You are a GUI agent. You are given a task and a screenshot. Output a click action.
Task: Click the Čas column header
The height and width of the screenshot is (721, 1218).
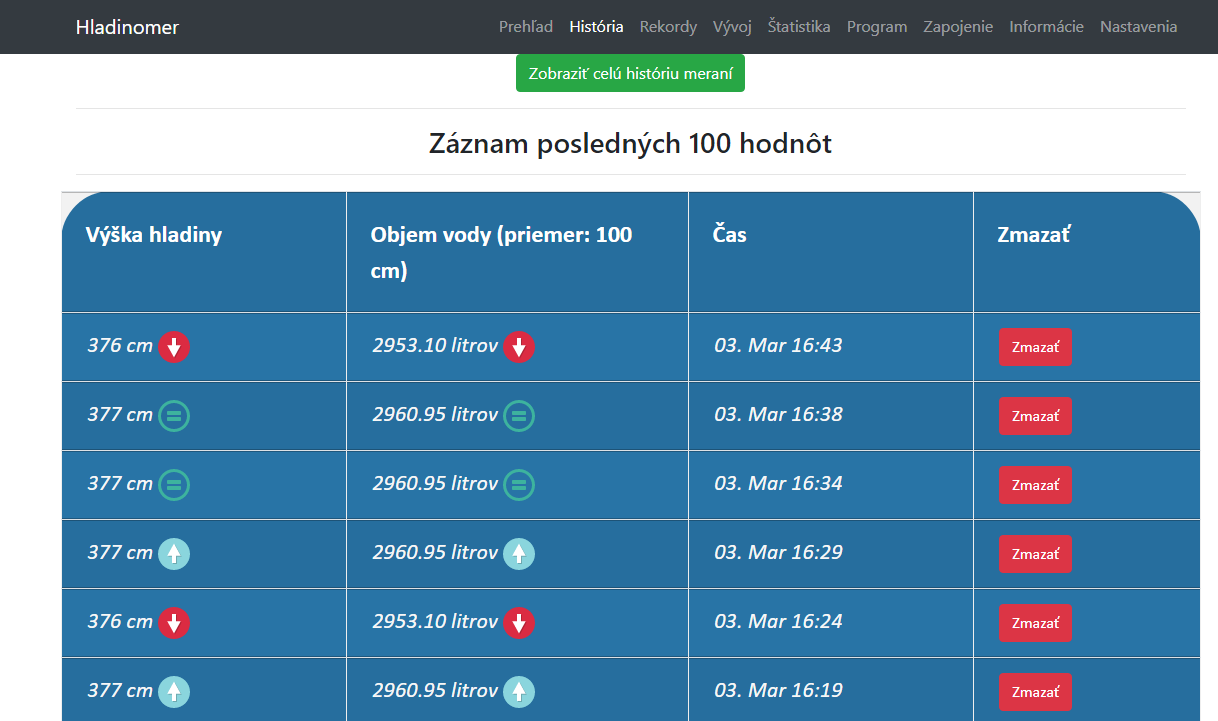coord(831,252)
